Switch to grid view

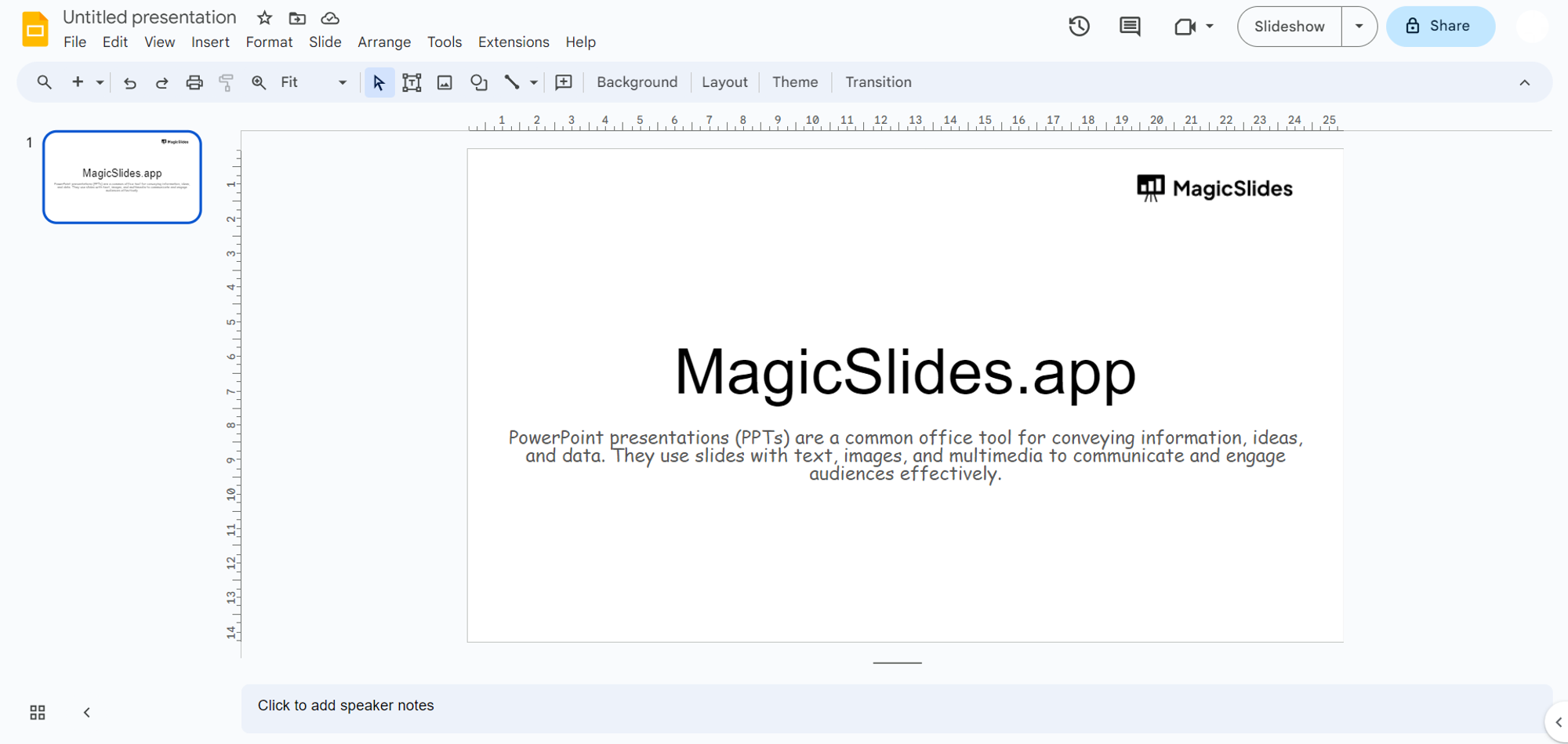pyautogui.click(x=38, y=712)
